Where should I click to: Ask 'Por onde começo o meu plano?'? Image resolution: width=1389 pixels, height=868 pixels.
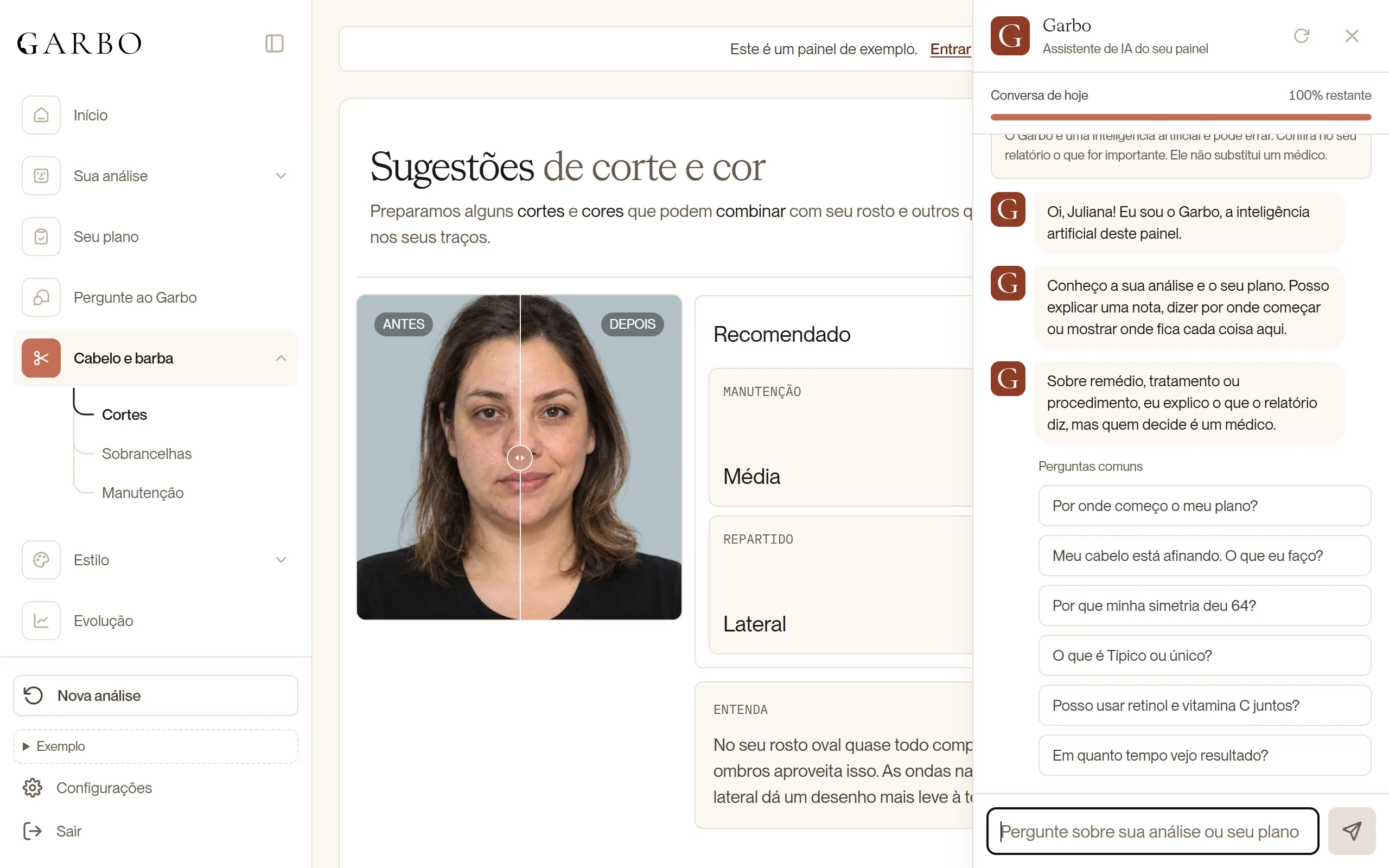pos(1204,506)
